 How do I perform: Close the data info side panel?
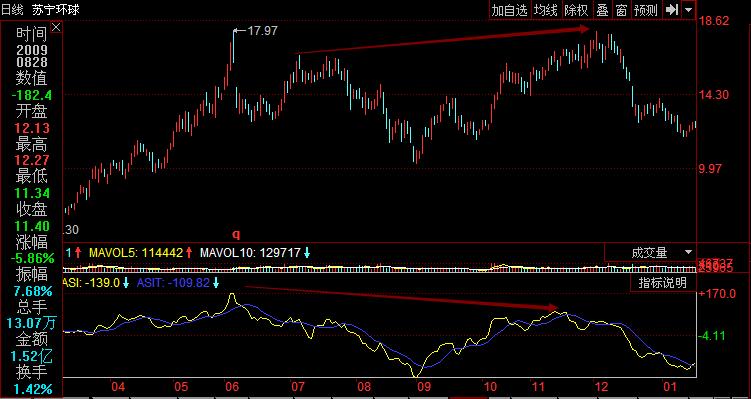56,28
